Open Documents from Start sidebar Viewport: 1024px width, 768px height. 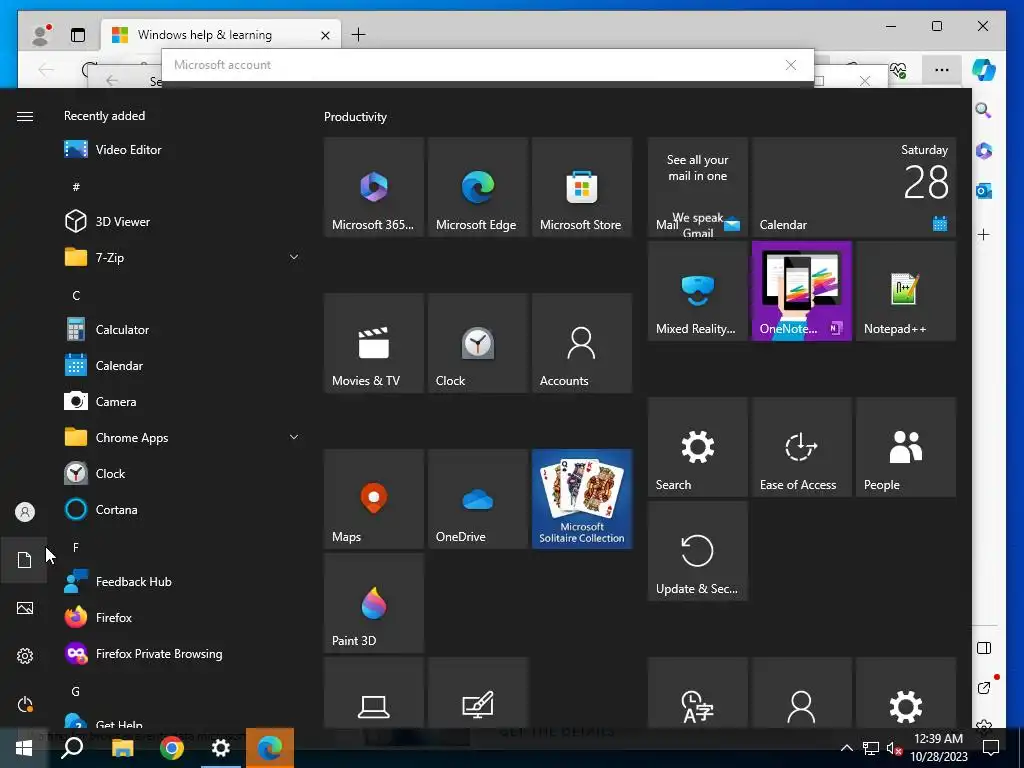coord(25,560)
